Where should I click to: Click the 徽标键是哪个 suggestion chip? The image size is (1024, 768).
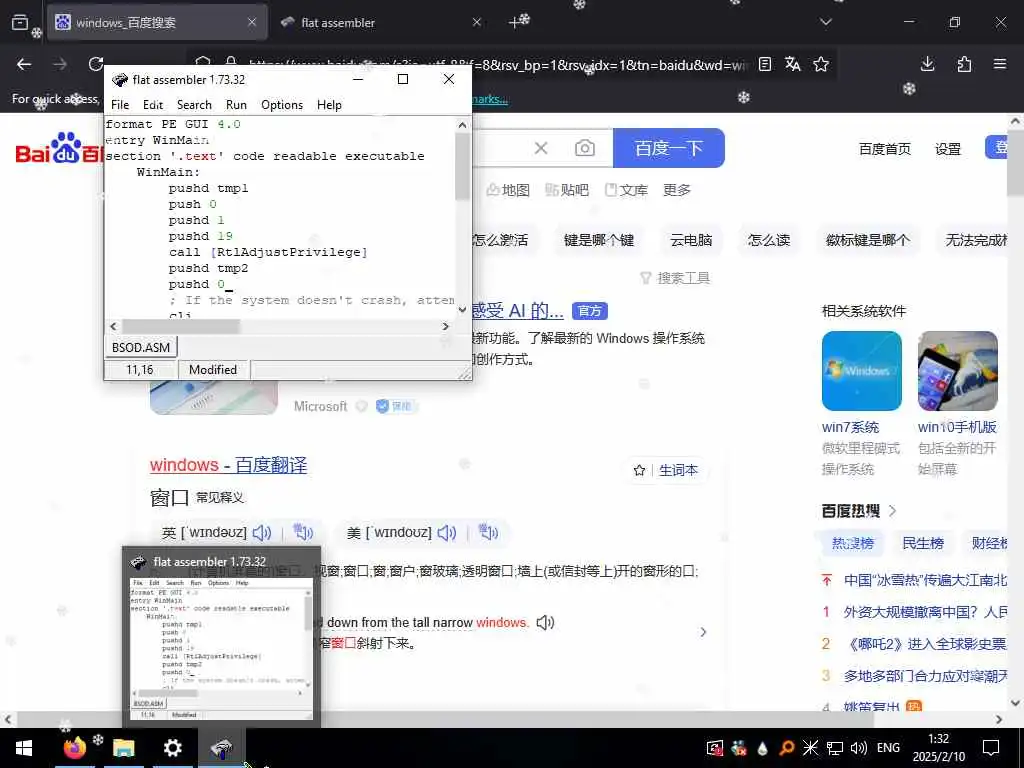(x=867, y=240)
